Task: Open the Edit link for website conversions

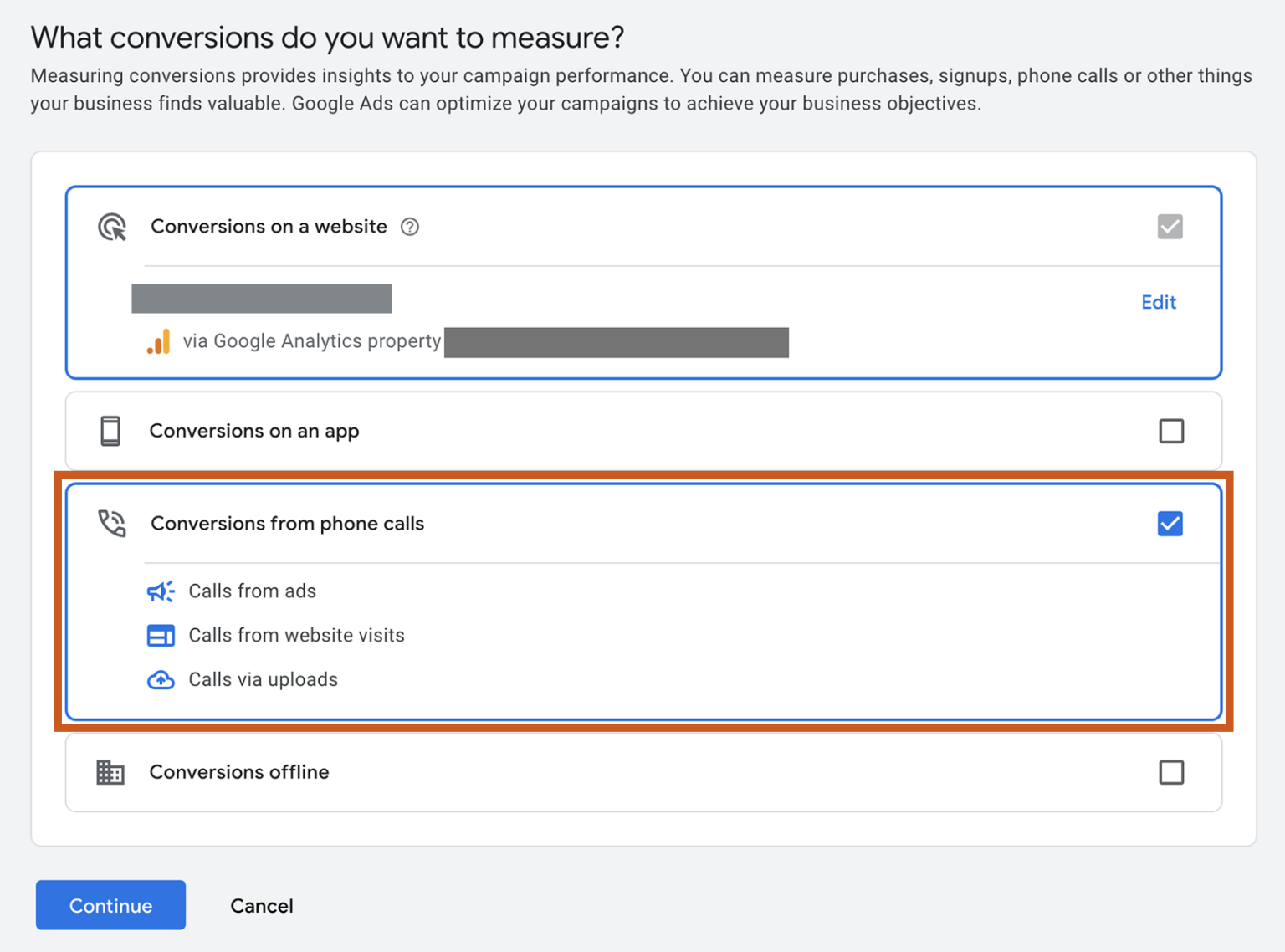Action: (1159, 302)
